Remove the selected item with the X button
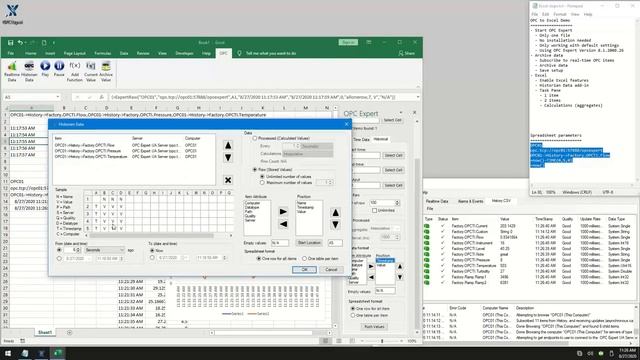The width and height of the screenshot is (640, 360). [x=228, y=180]
